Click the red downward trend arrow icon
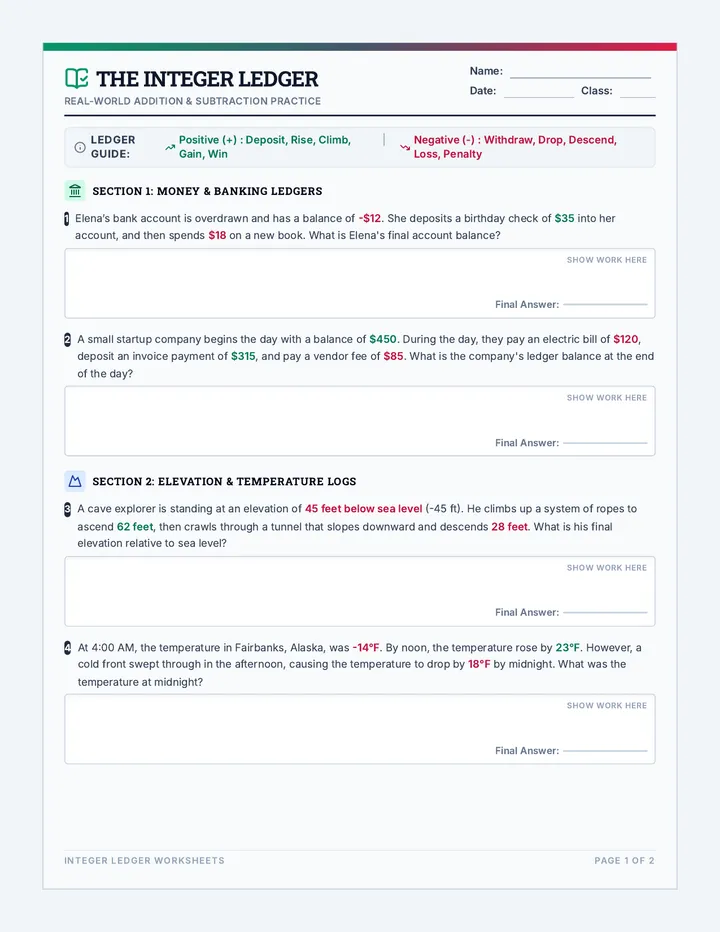 point(405,147)
